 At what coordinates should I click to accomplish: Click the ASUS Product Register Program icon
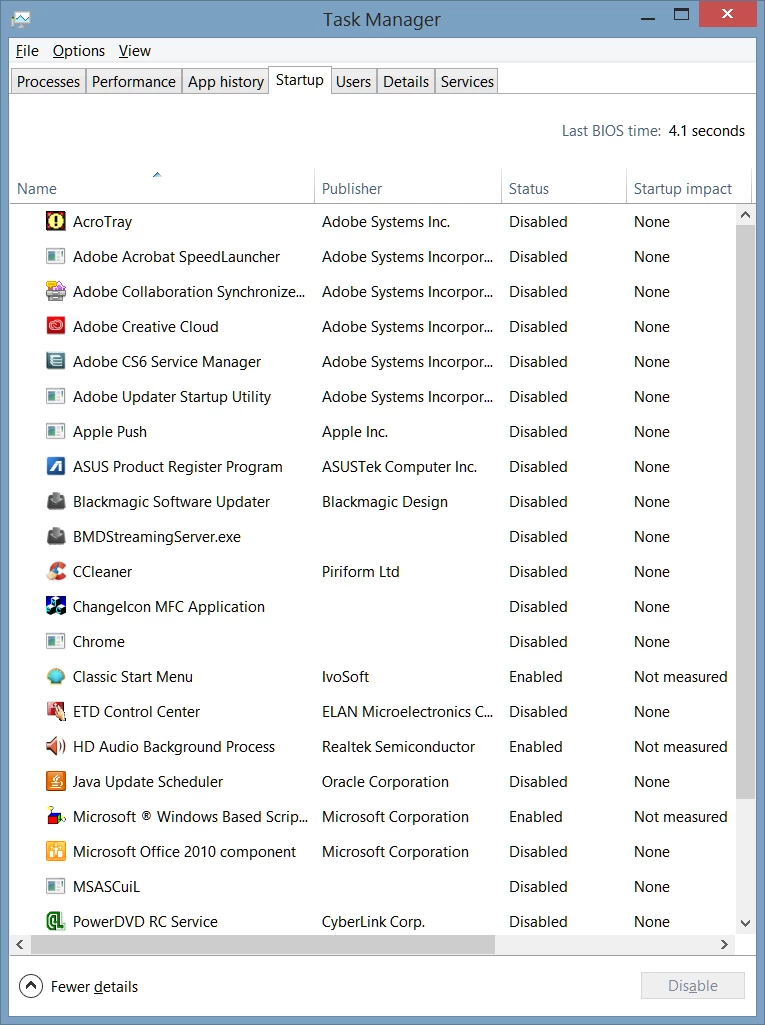(x=56, y=466)
